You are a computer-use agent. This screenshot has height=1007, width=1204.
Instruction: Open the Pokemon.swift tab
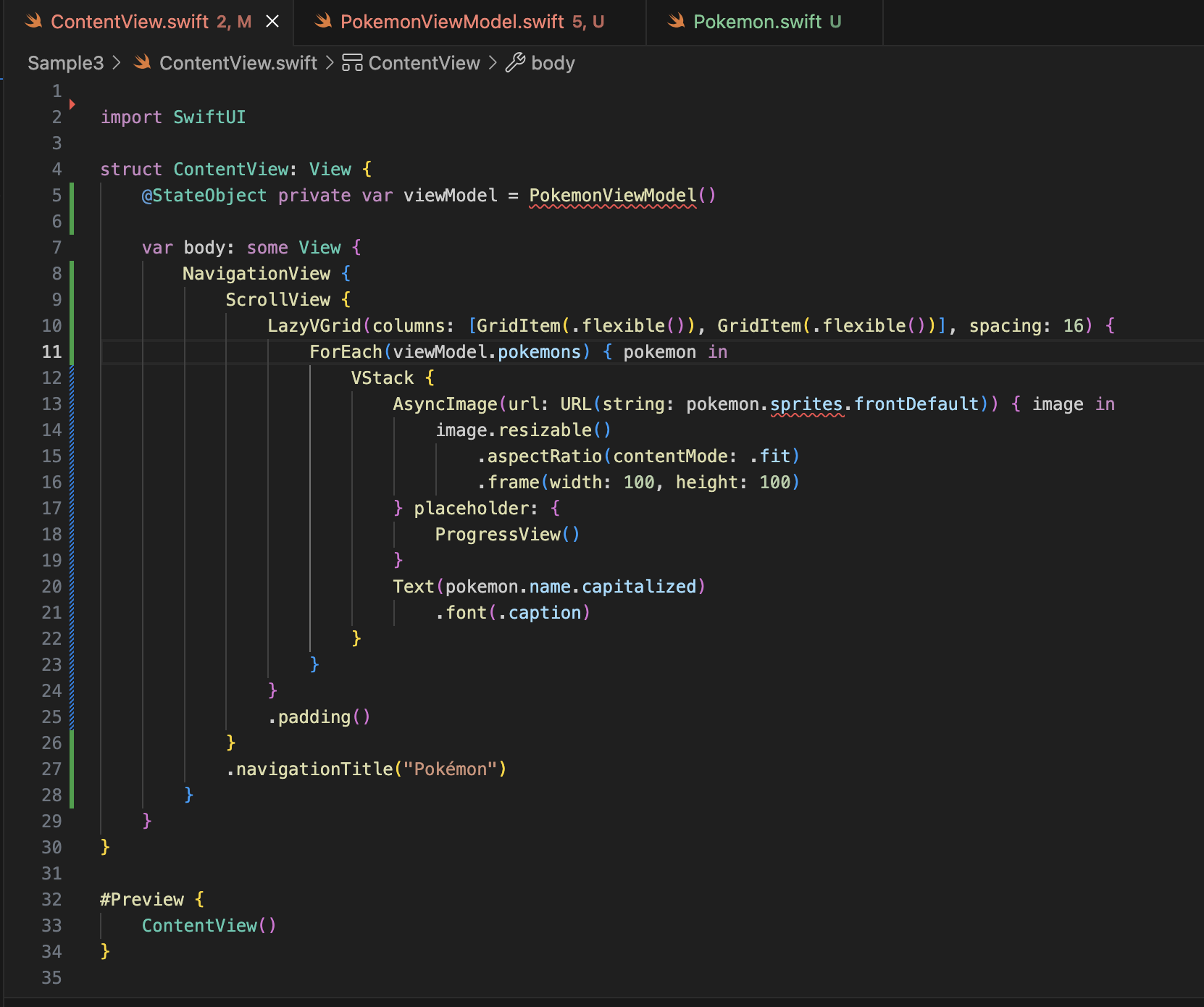point(764,22)
